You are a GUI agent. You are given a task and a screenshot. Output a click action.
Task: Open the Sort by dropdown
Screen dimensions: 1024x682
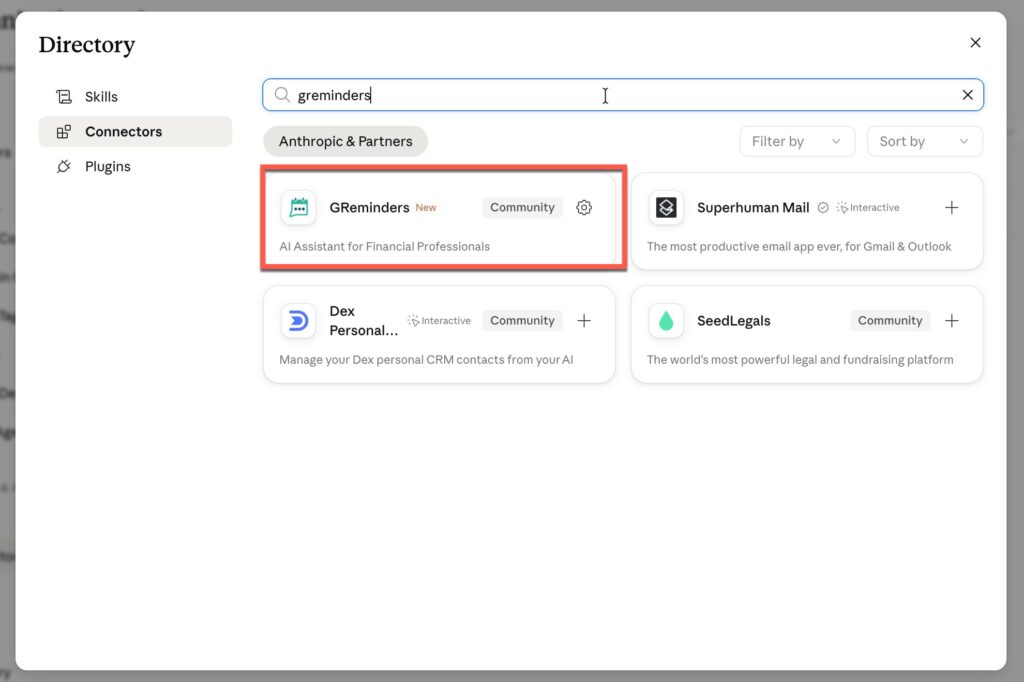click(x=924, y=141)
